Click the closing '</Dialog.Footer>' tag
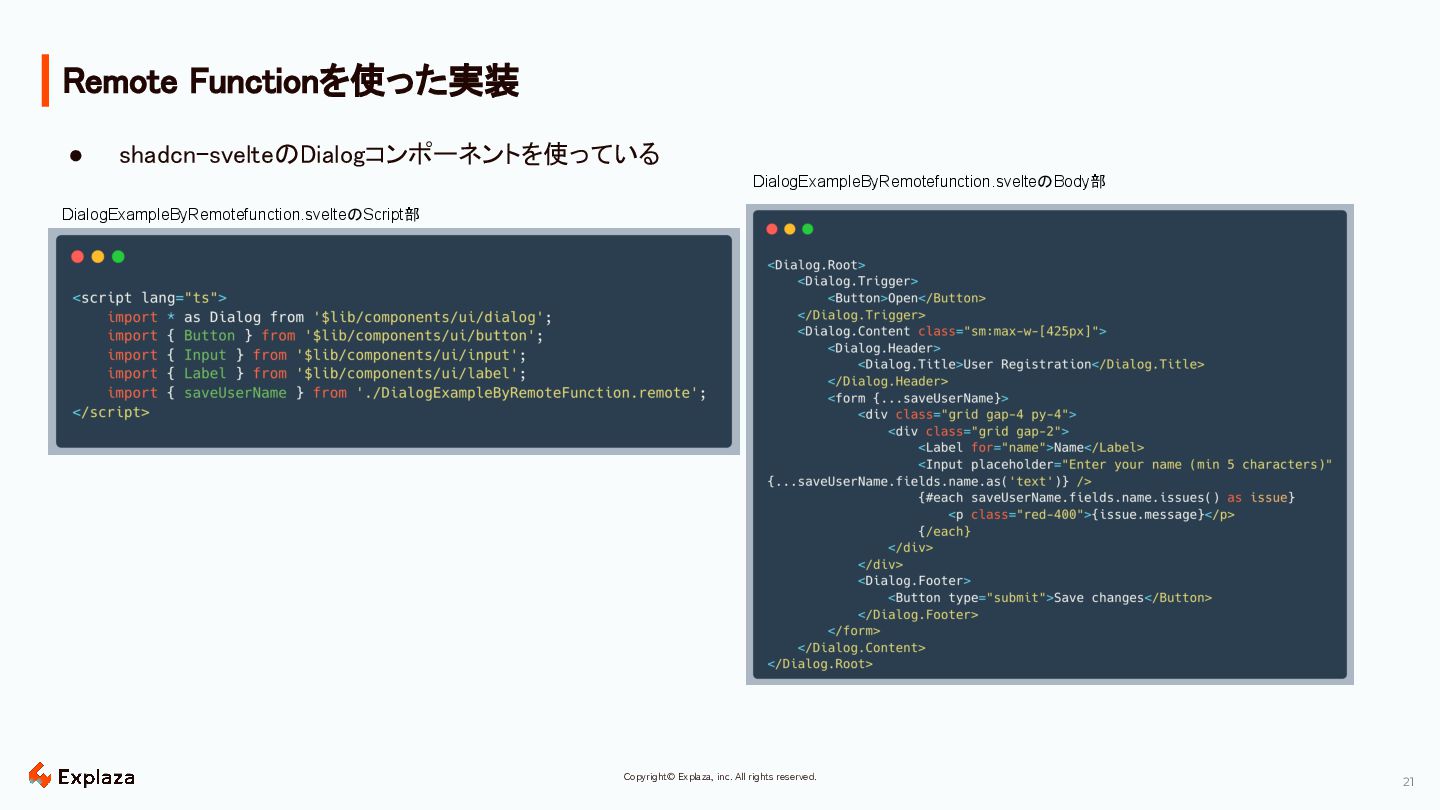 coord(918,614)
